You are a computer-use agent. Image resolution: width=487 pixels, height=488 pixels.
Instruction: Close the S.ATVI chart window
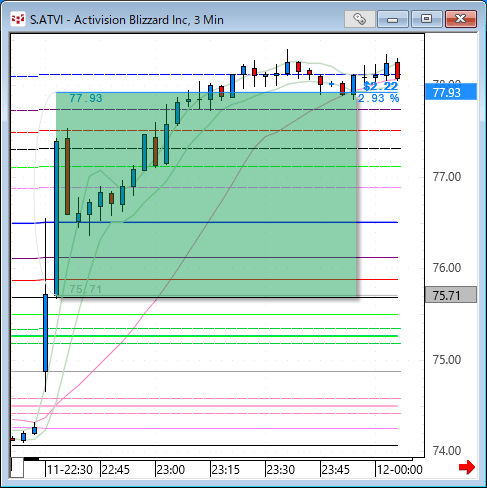461,19
